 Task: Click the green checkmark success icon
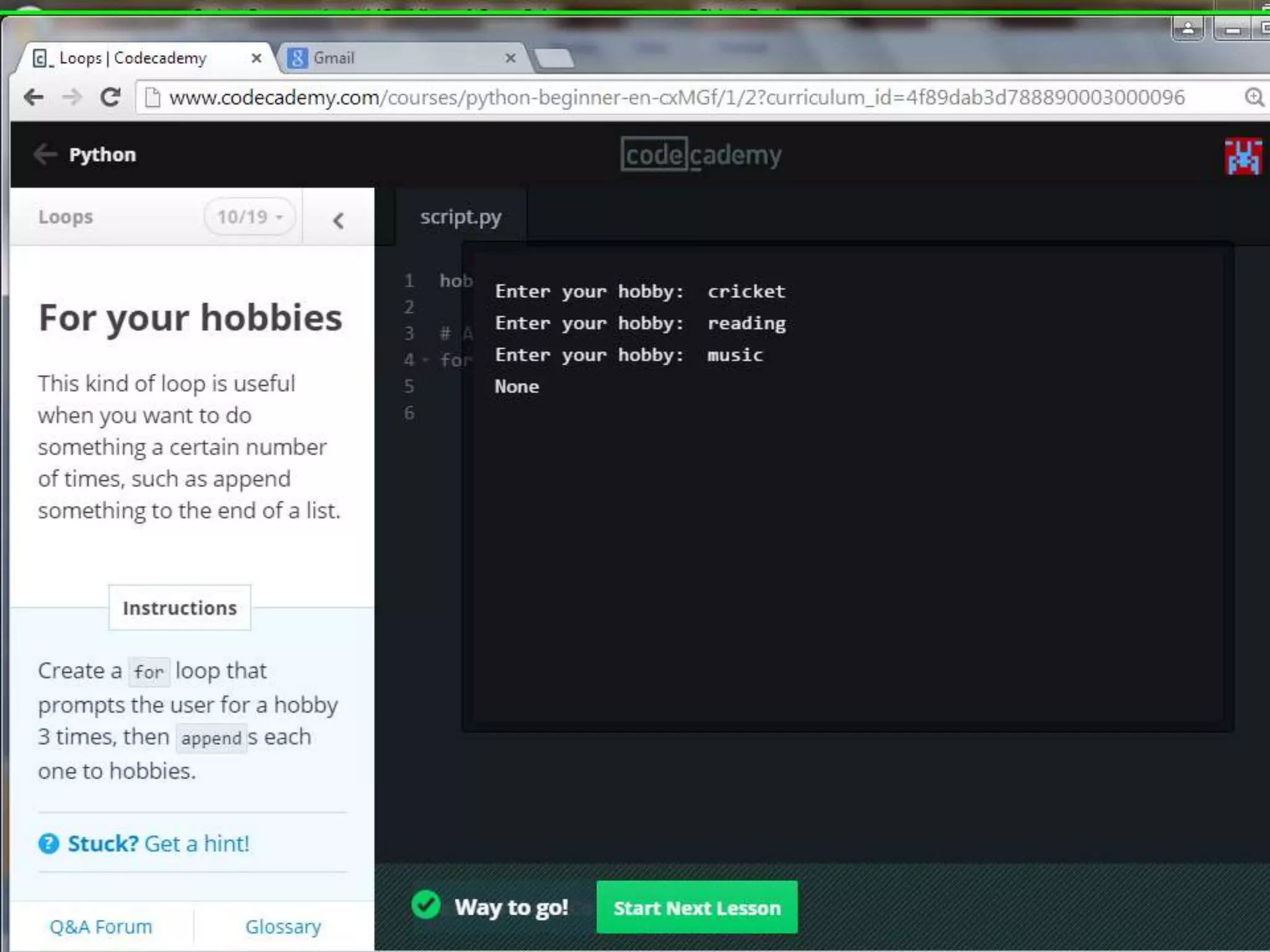[426, 905]
